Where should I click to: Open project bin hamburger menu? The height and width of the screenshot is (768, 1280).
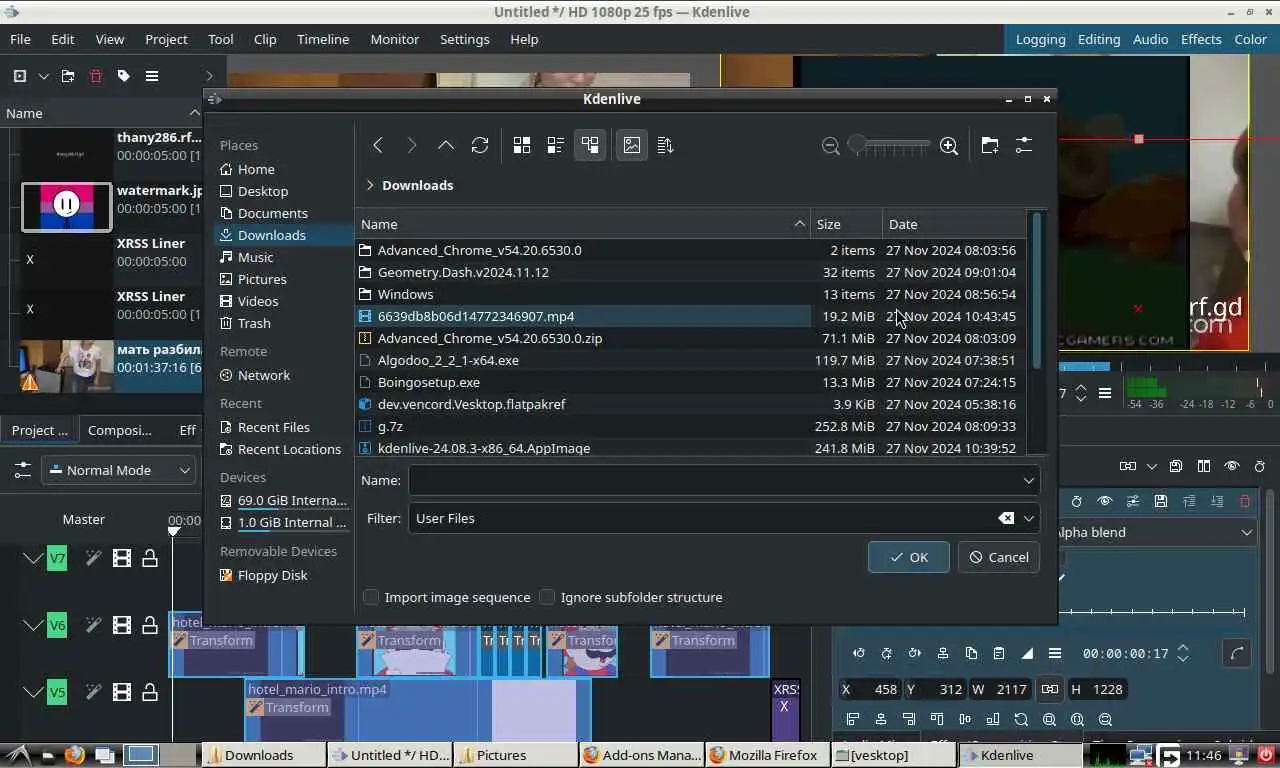click(x=152, y=76)
